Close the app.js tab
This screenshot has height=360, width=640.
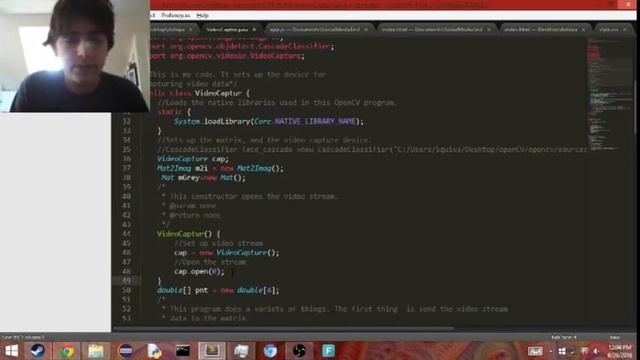click(x=366, y=29)
